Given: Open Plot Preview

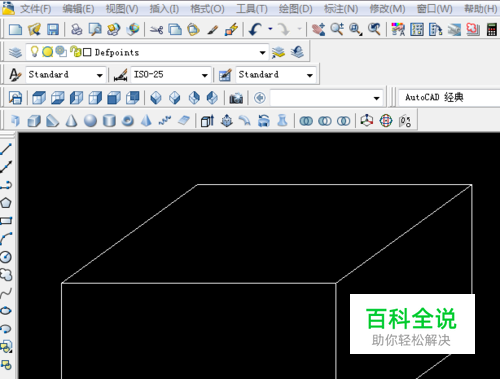Looking at the screenshot, I should point(95,30).
